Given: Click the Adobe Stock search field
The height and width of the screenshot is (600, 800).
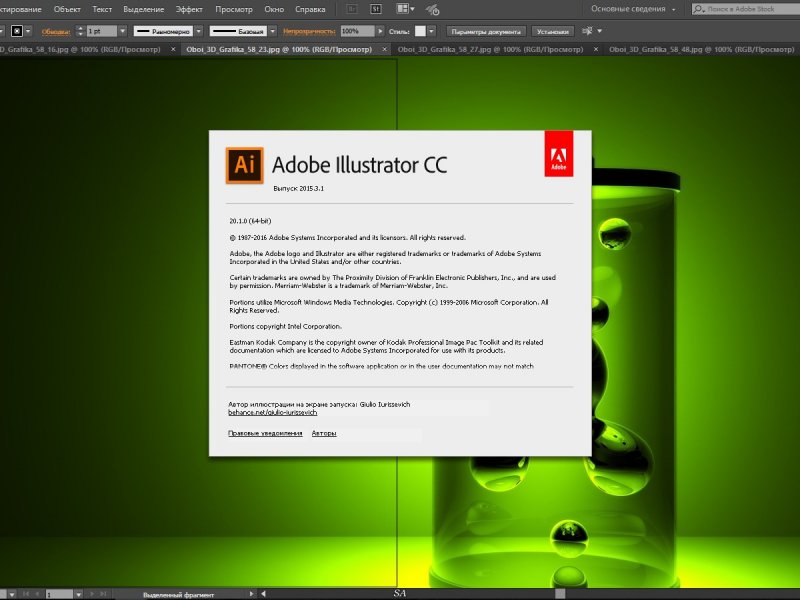Looking at the screenshot, I should (746, 9).
